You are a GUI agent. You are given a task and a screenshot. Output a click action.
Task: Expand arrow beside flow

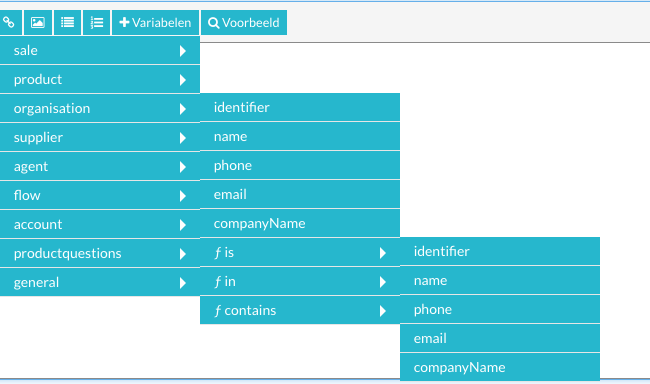[x=182, y=196]
